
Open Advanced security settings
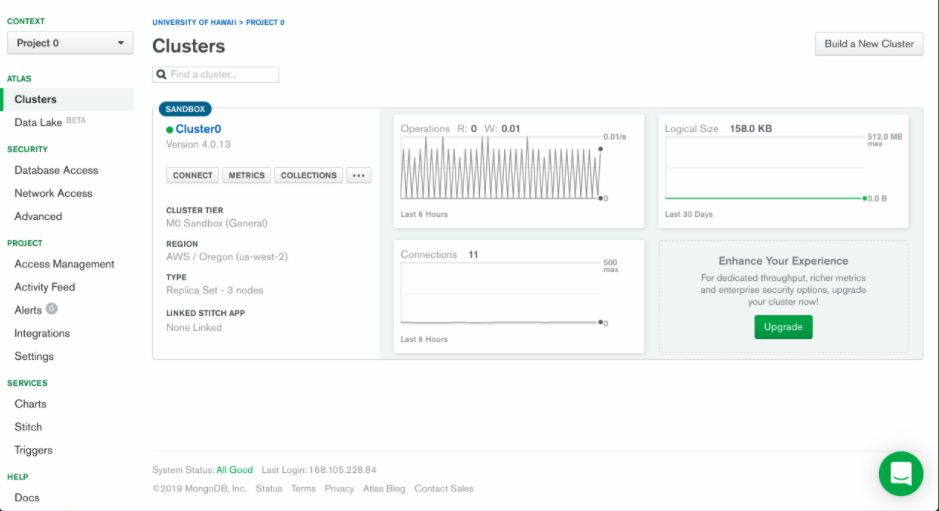(38, 216)
